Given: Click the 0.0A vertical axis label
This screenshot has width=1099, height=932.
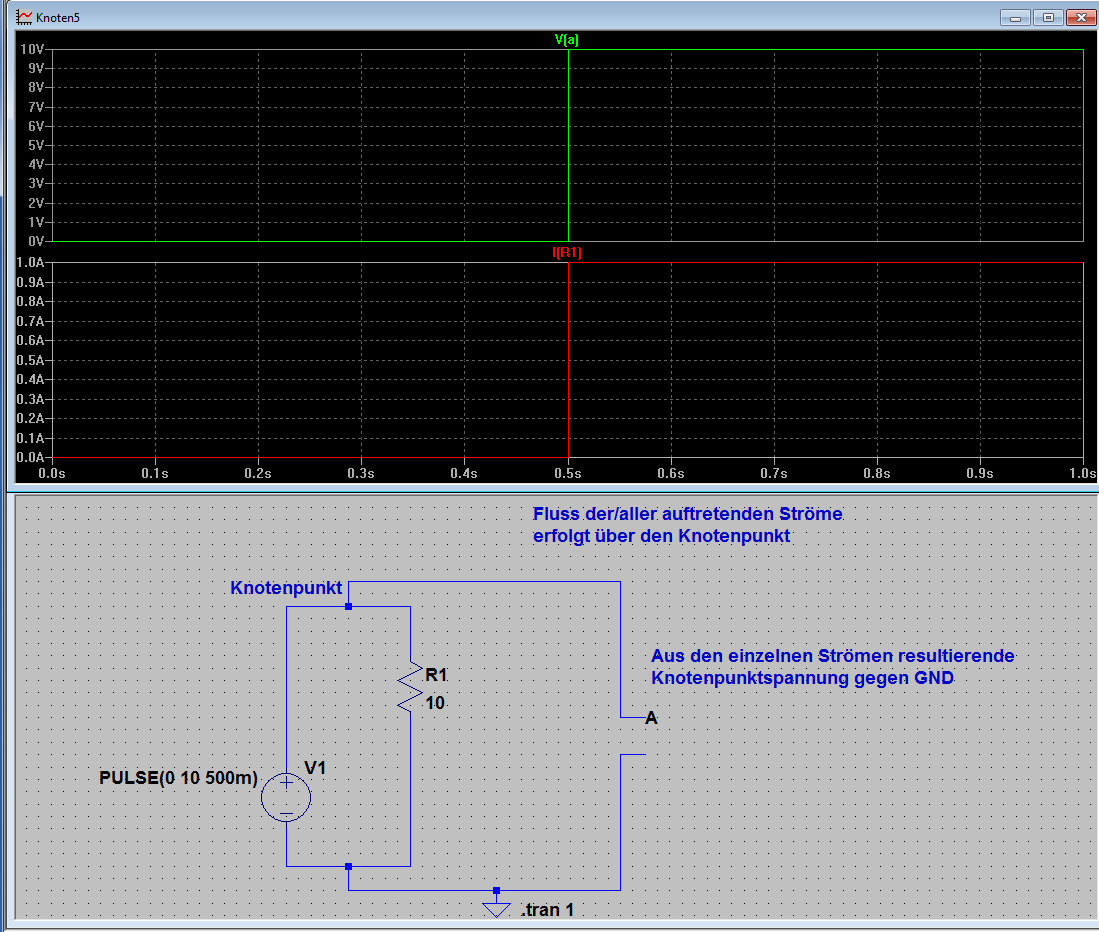Looking at the screenshot, I should (x=30, y=457).
